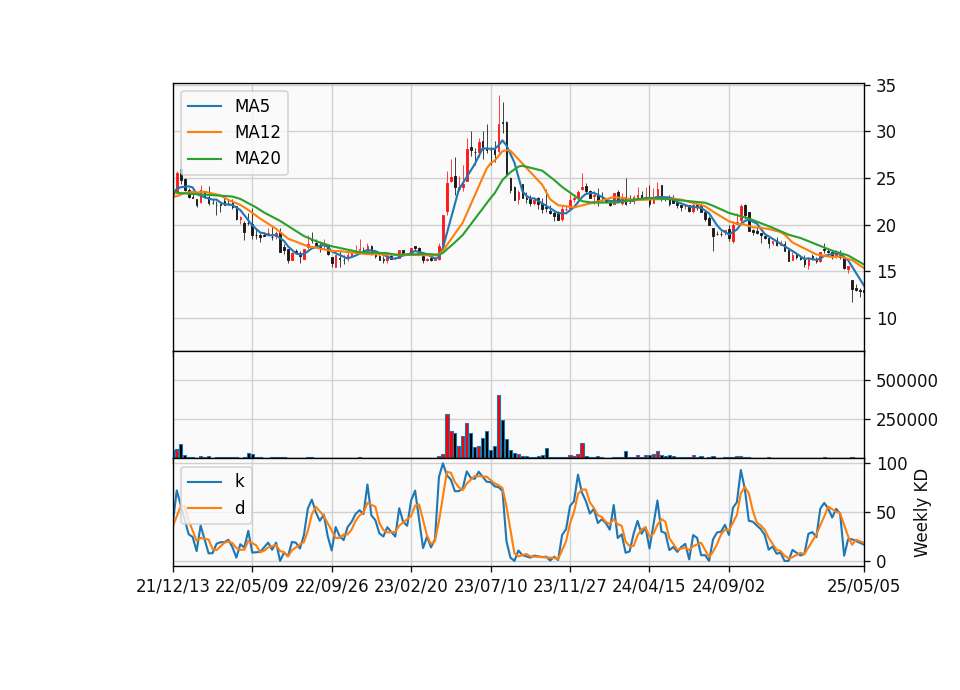
Task: Click the 24/04/15 date label
Action: coord(649,586)
